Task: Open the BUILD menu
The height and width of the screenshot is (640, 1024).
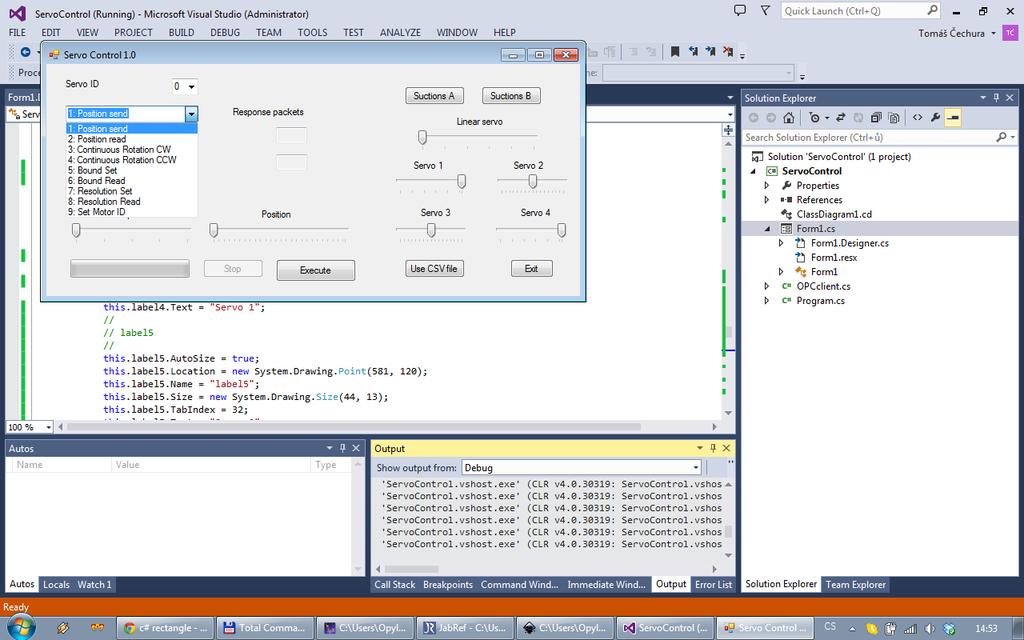Action: [182, 33]
